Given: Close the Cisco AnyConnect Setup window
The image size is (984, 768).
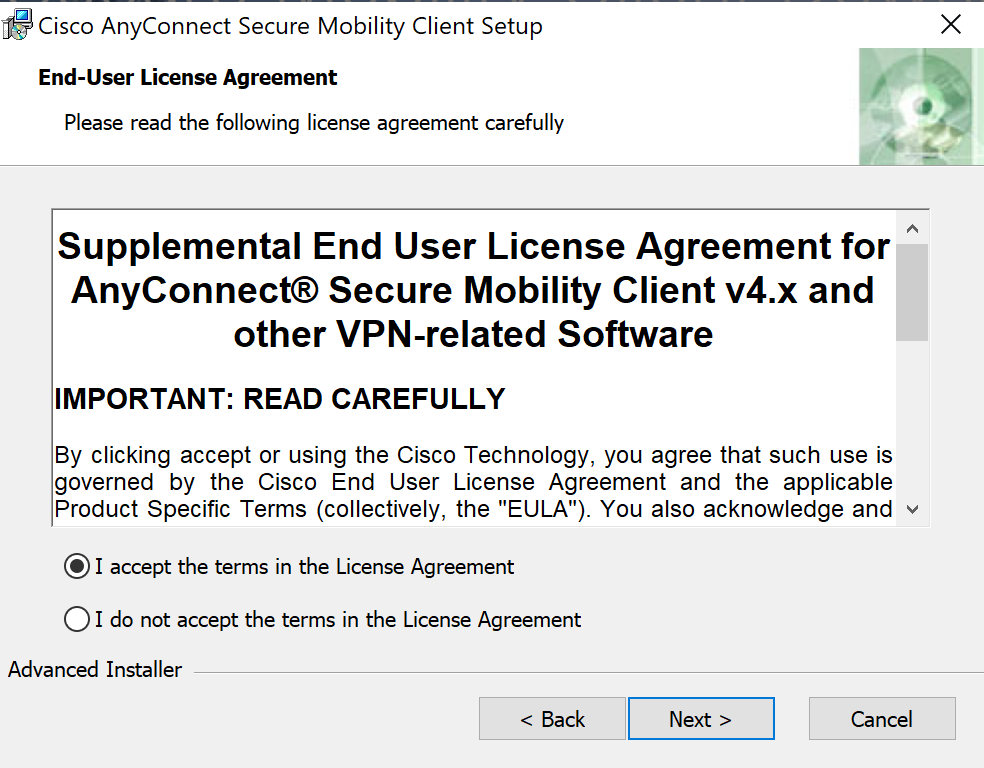Looking at the screenshot, I should coord(951,25).
